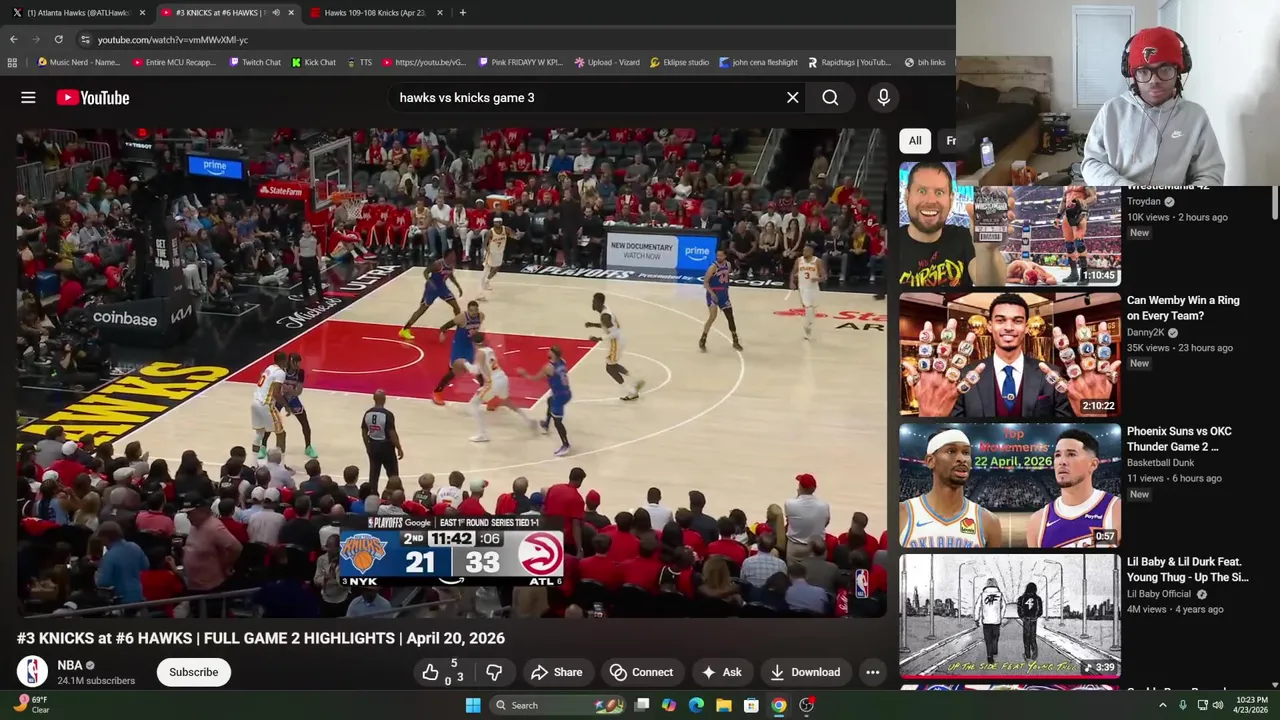Open File Explorer from taskbar

pyautogui.click(x=724, y=705)
